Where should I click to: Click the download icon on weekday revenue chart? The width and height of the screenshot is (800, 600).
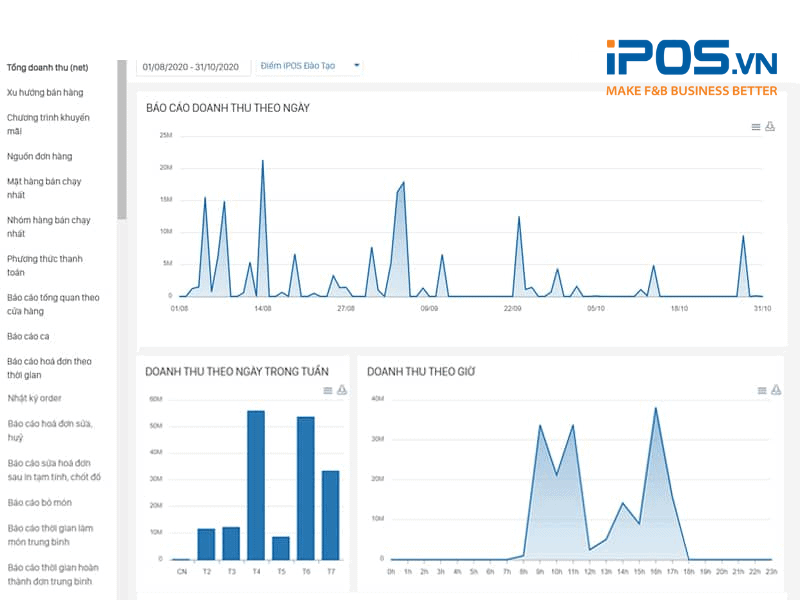[341, 390]
